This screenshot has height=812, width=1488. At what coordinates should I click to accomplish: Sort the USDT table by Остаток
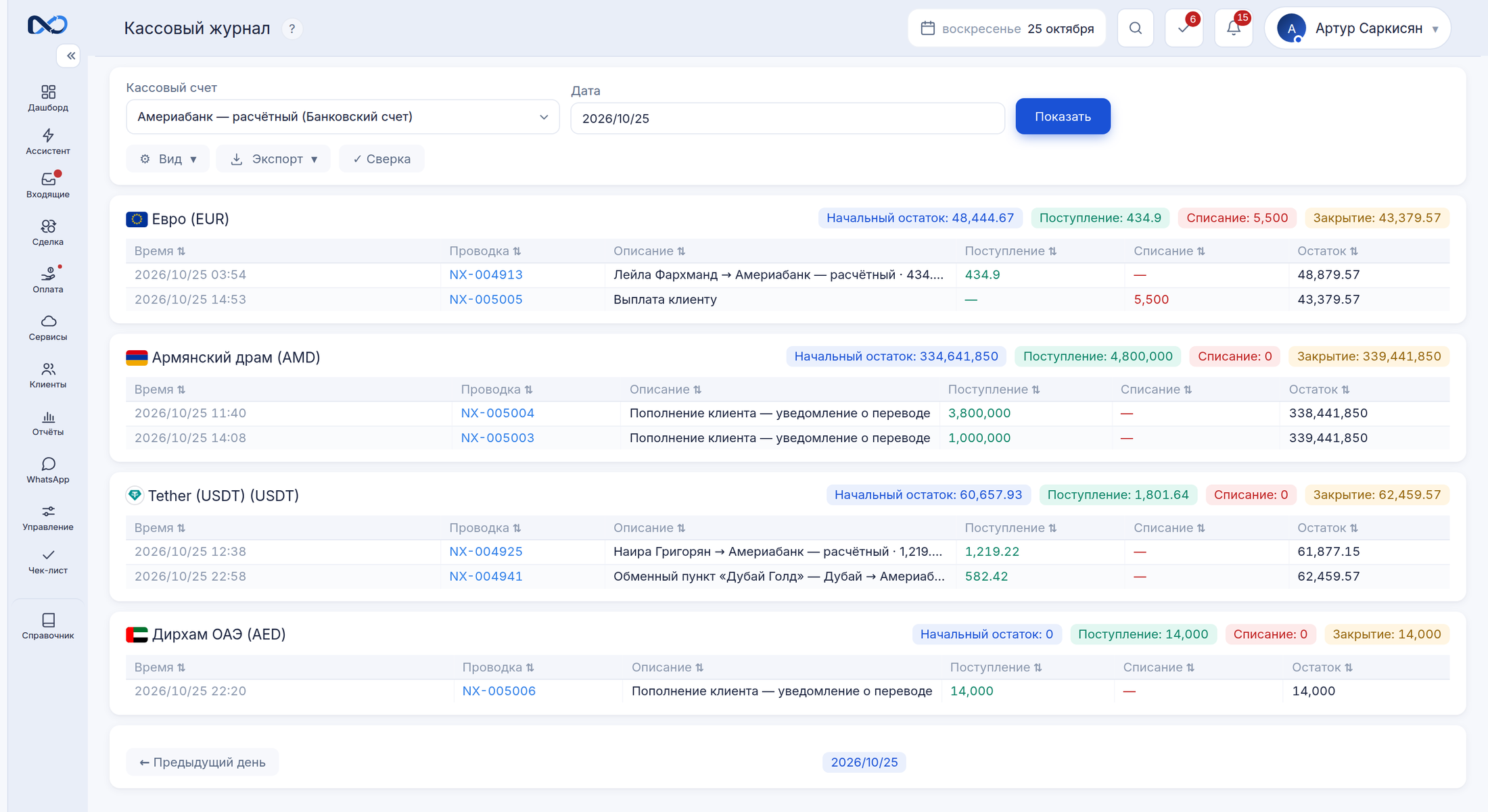(x=1328, y=528)
